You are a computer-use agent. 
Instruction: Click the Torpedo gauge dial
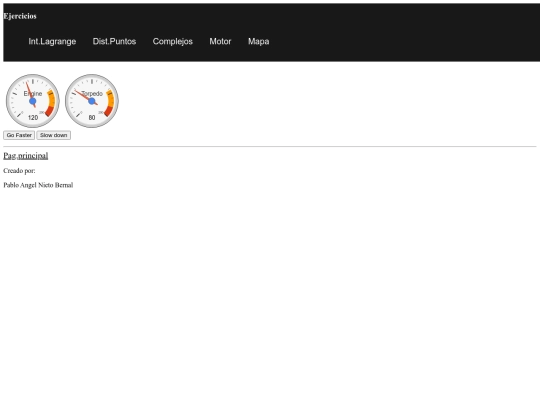click(x=92, y=101)
